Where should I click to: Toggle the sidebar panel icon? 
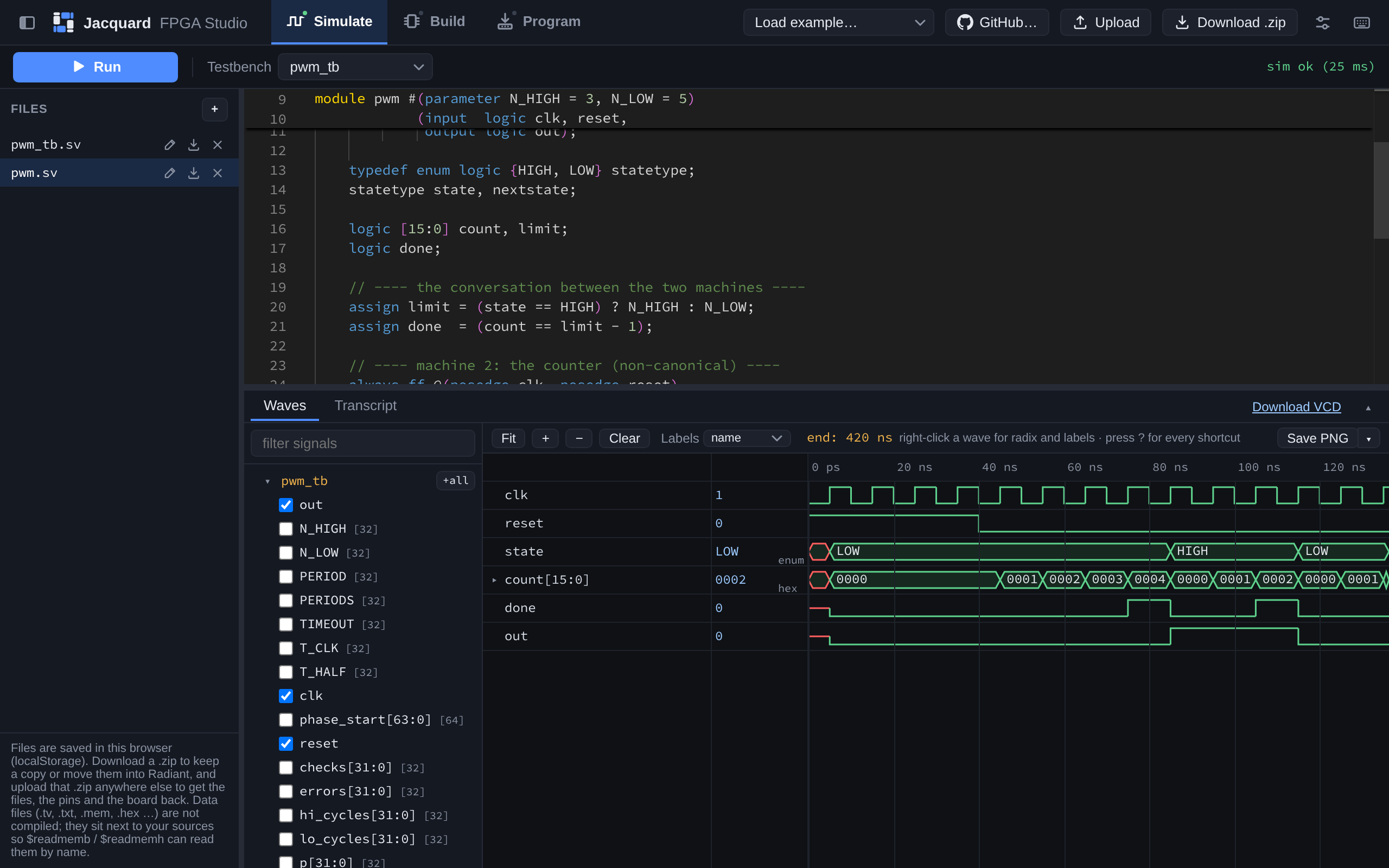(x=27, y=22)
